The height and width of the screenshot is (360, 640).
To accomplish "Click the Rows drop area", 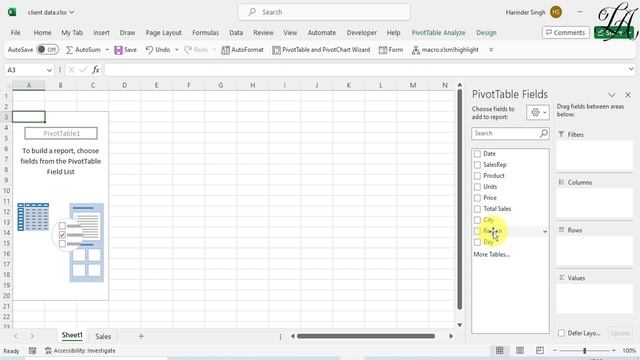I will [594, 250].
